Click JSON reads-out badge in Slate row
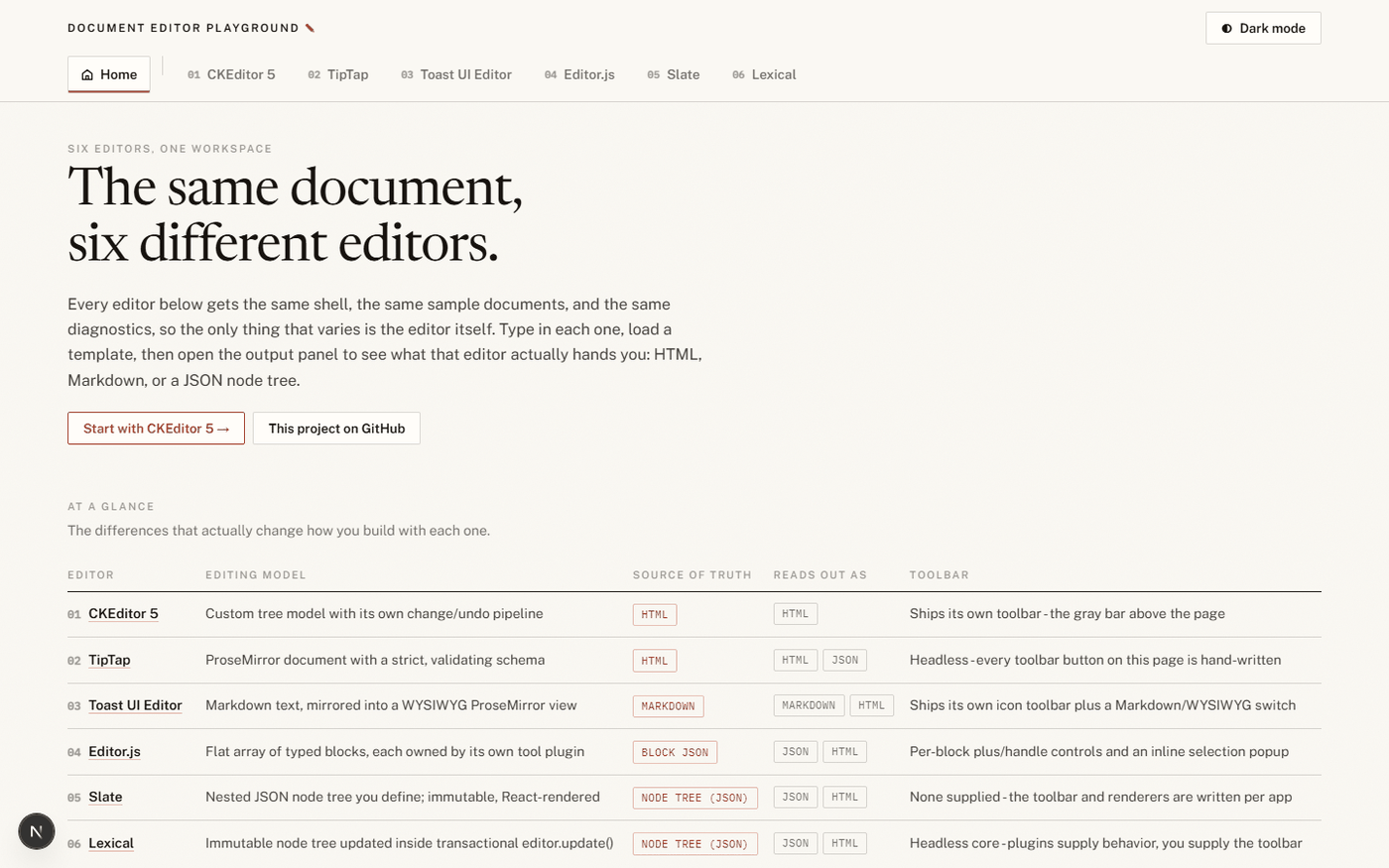1389x868 pixels. pyautogui.click(x=796, y=798)
